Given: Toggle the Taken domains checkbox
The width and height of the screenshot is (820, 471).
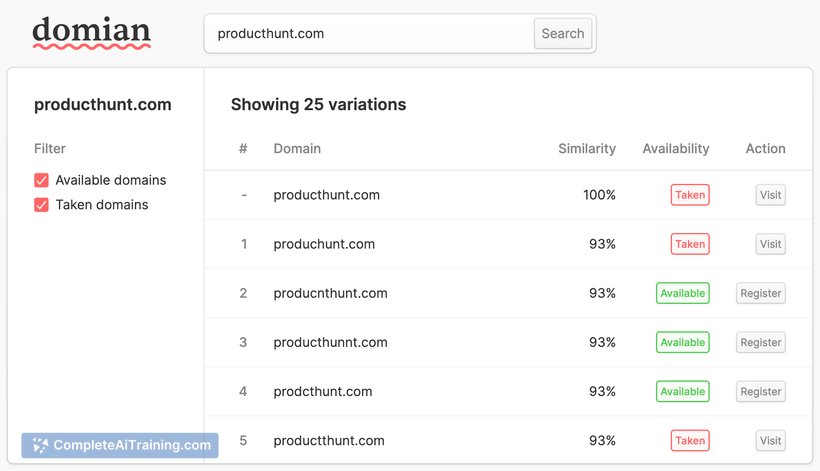Looking at the screenshot, I should click(42, 205).
